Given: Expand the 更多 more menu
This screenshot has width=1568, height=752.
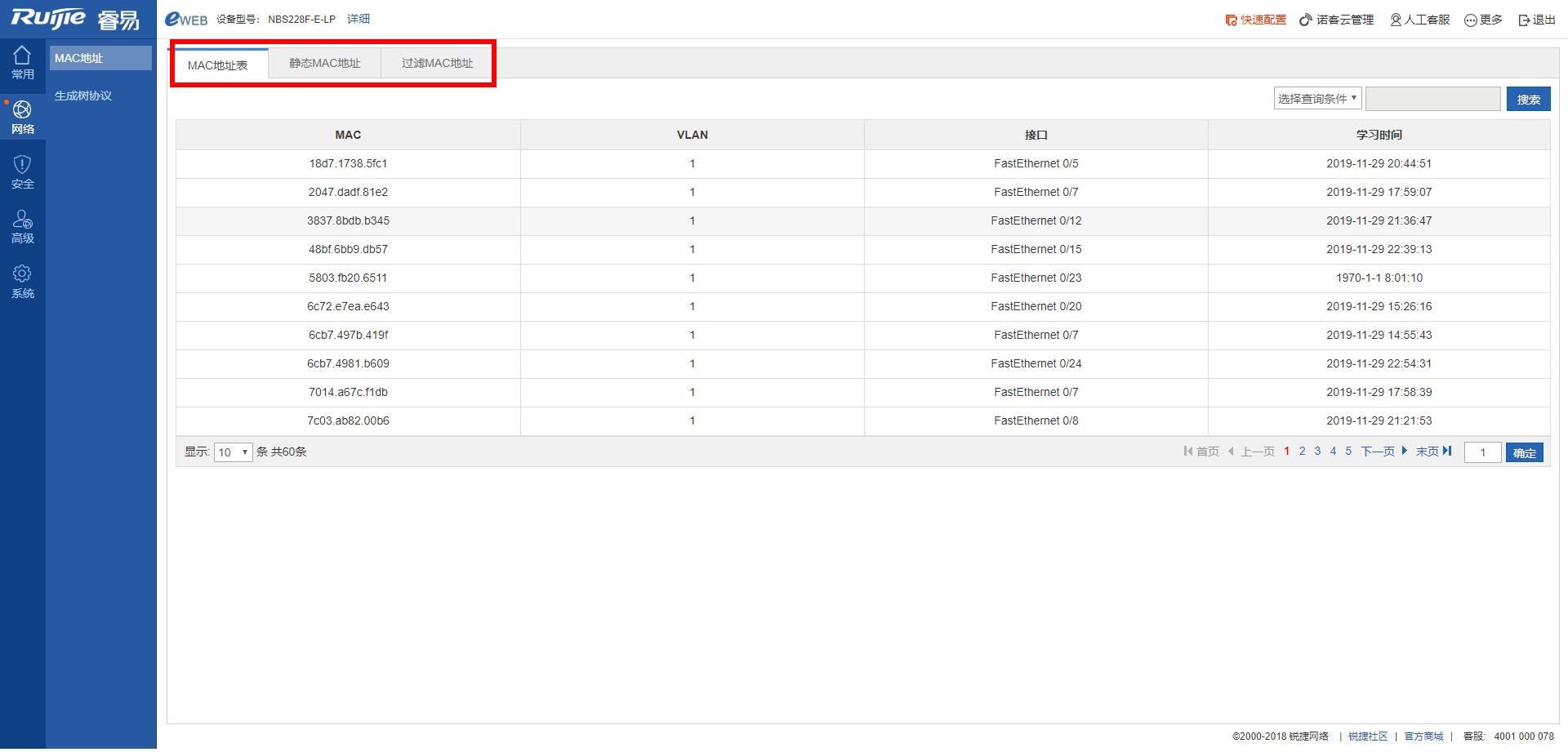Looking at the screenshot, I should point(1482,20).
